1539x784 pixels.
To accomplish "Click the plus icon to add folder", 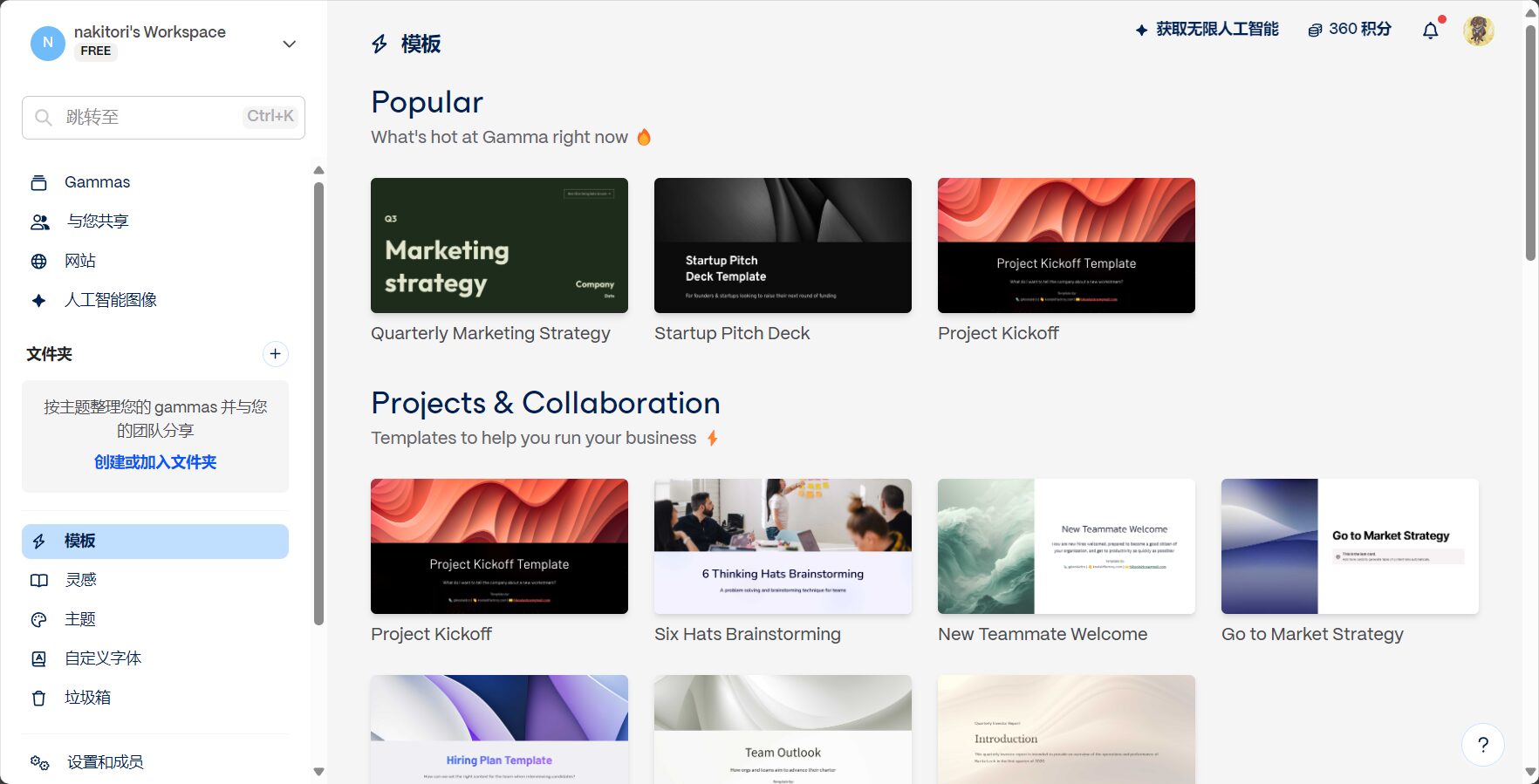I will (275, 354).
